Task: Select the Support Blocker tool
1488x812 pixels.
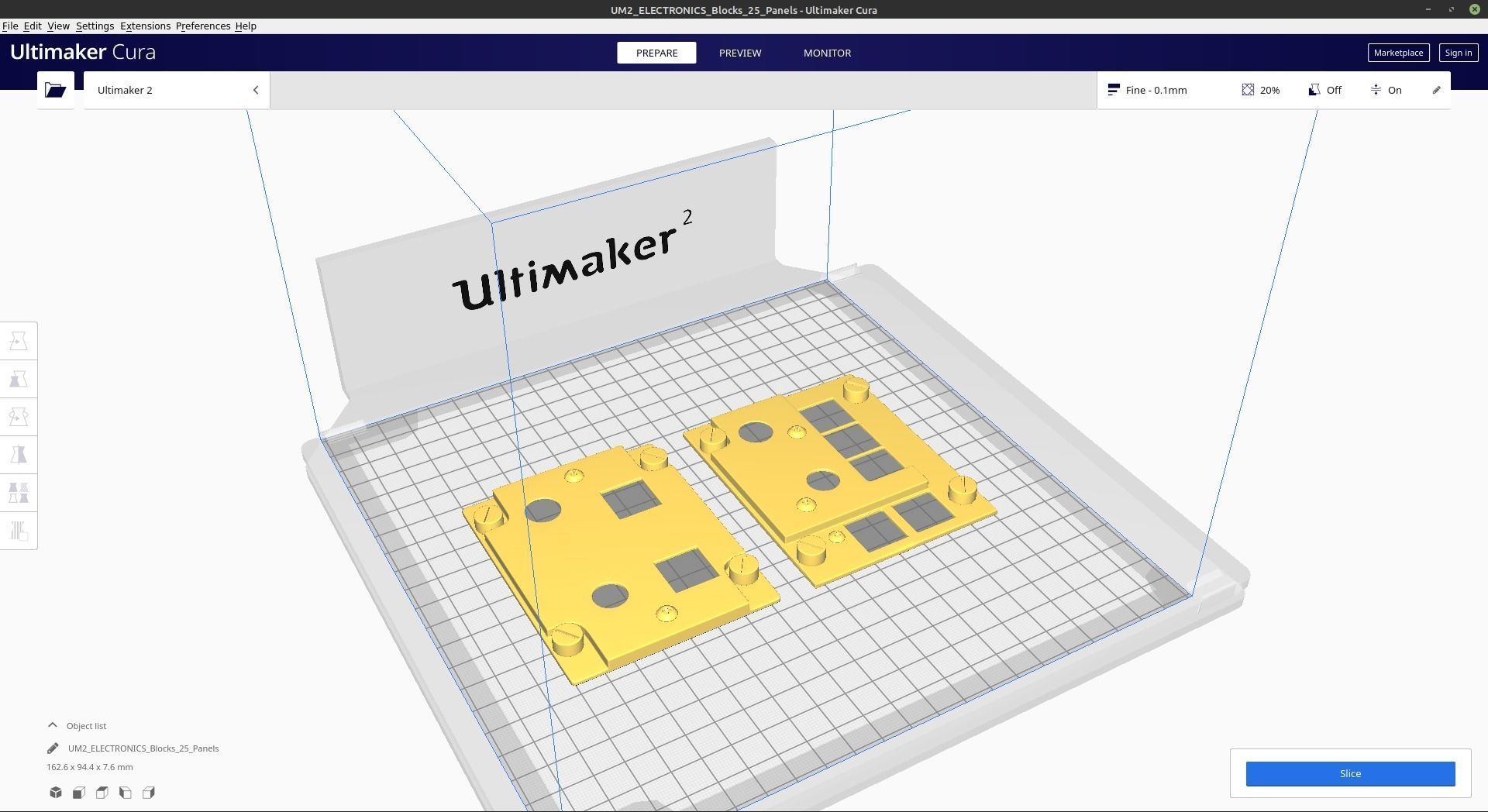Action: [19, 531]
